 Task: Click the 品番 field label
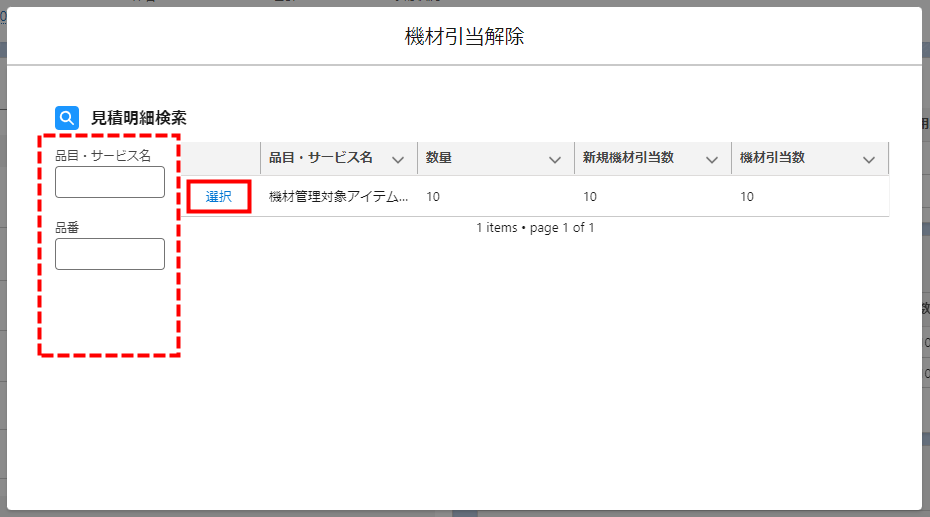pos(67,228)
